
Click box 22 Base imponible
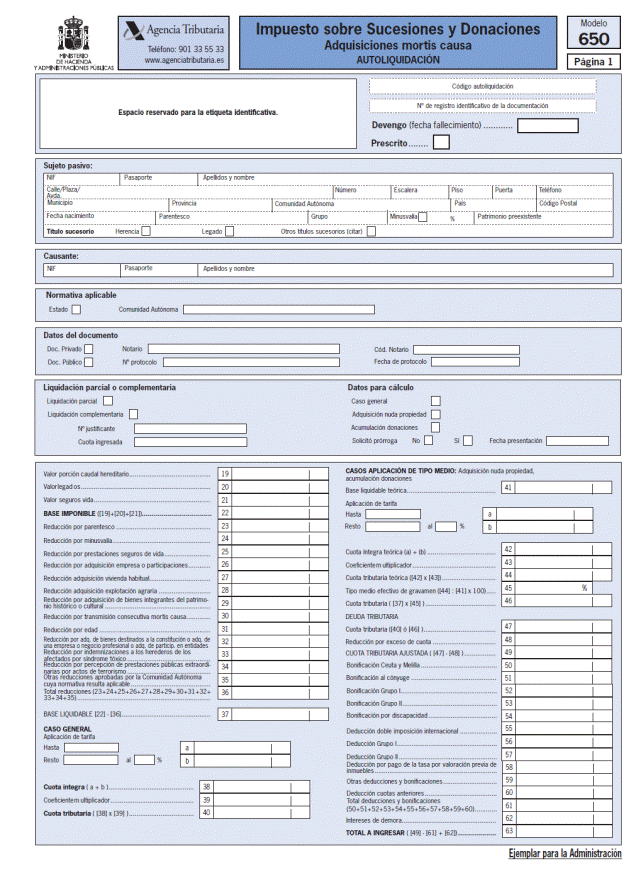273,513
